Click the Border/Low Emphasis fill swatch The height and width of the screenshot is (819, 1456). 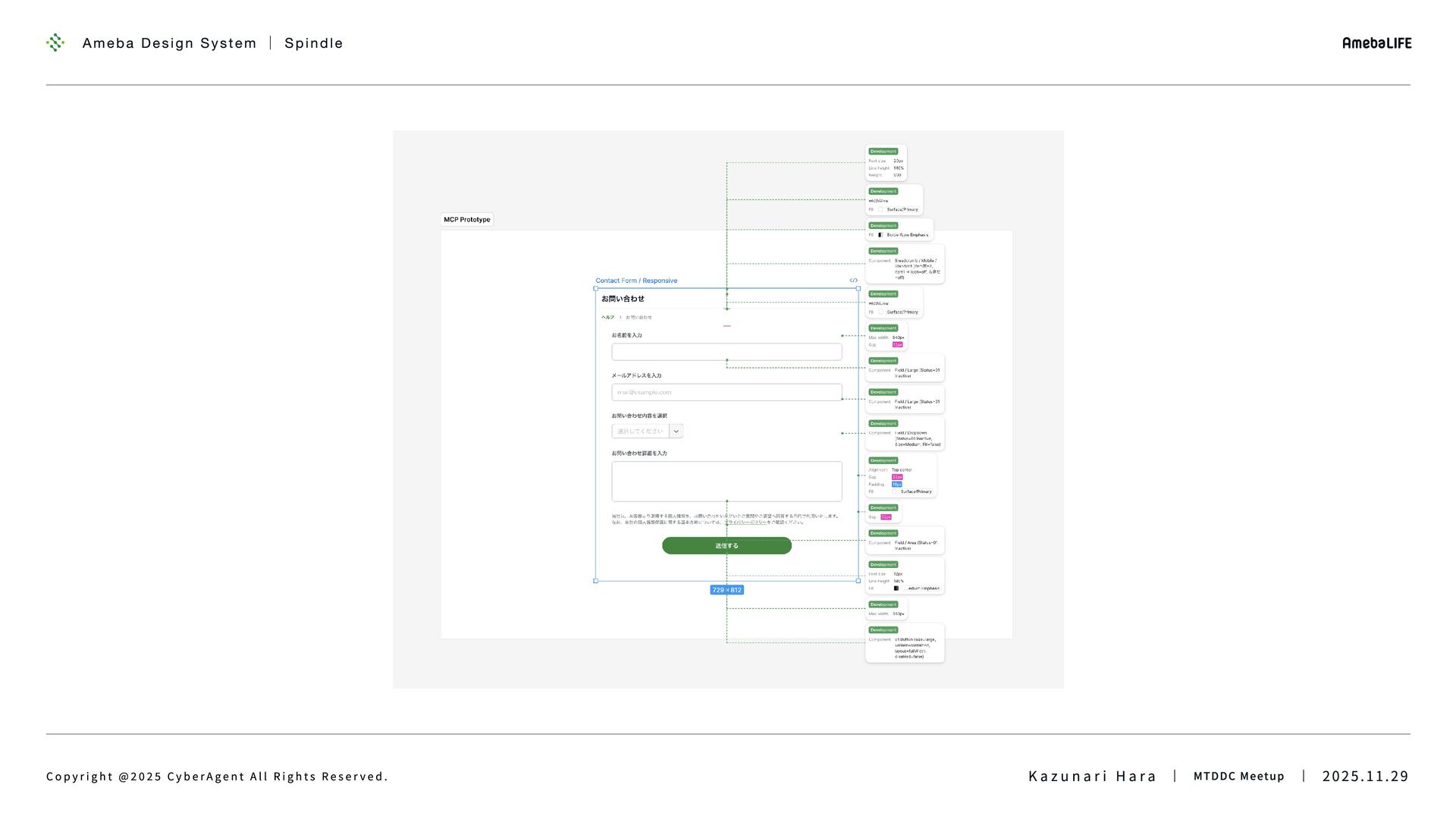click(x=880, y=235)
